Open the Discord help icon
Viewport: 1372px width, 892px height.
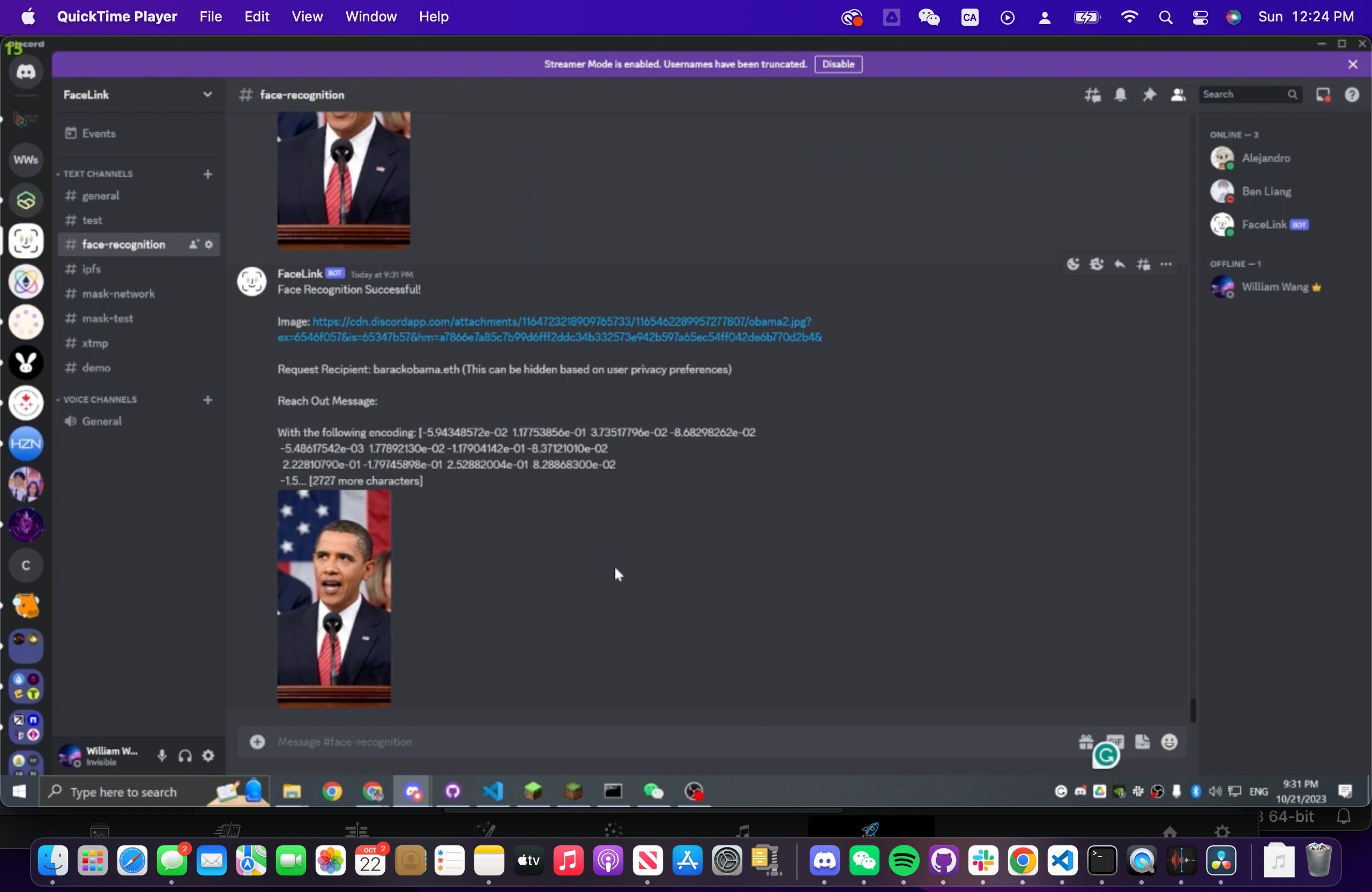[x=1352, y=95]
